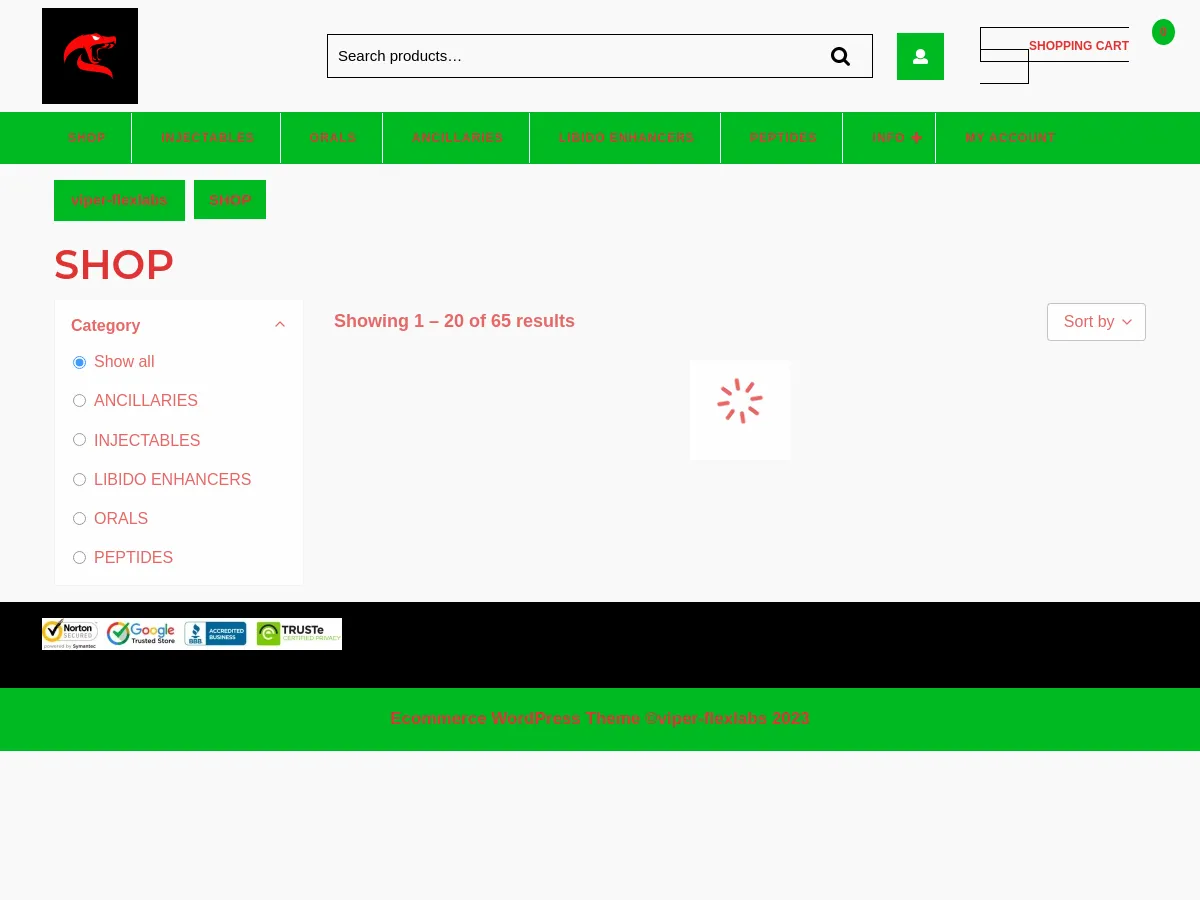The image size is (1200, 900).
Task: Select the INJECTABLES category radio button
Action: point(80,440)
